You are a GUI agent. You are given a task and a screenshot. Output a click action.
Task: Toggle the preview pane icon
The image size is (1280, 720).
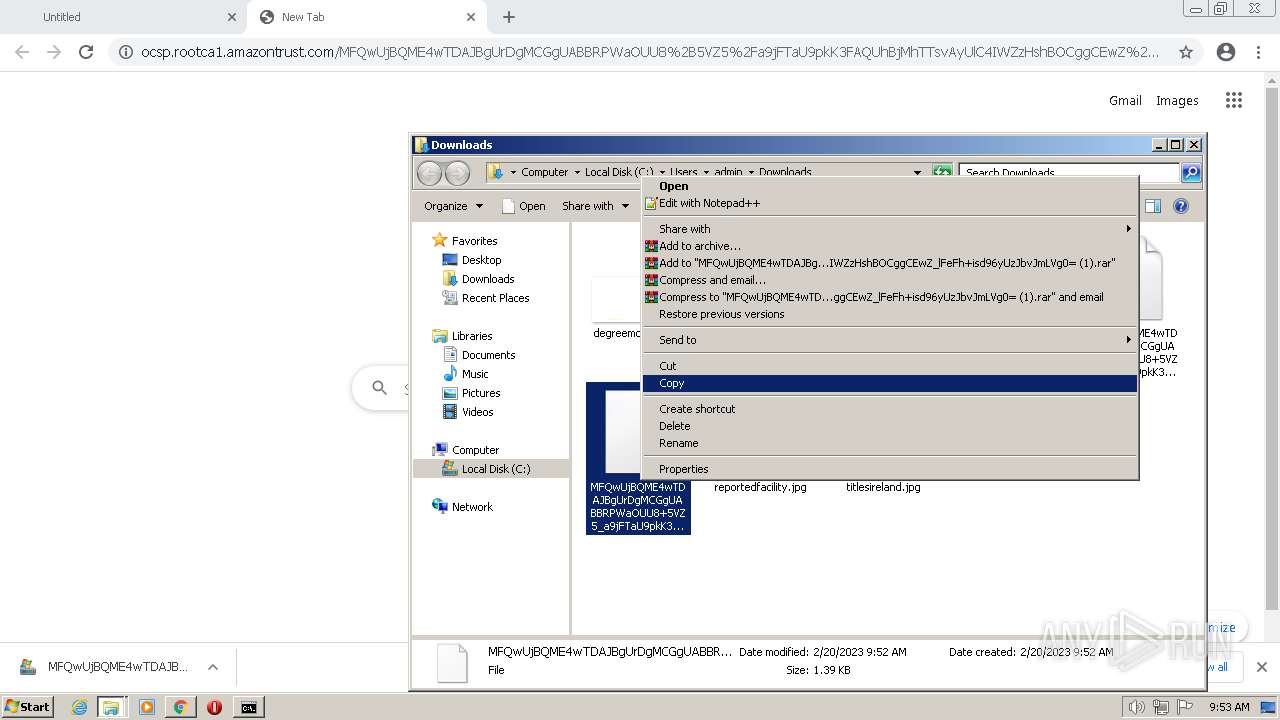coord(1153,206)
